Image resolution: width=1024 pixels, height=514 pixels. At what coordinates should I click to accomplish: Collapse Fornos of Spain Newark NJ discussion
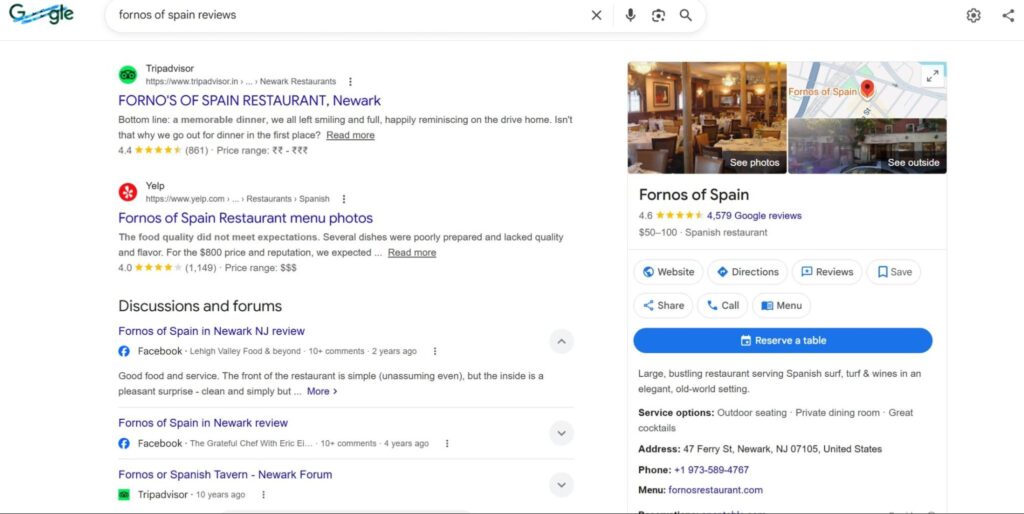[x=561, y=342]
